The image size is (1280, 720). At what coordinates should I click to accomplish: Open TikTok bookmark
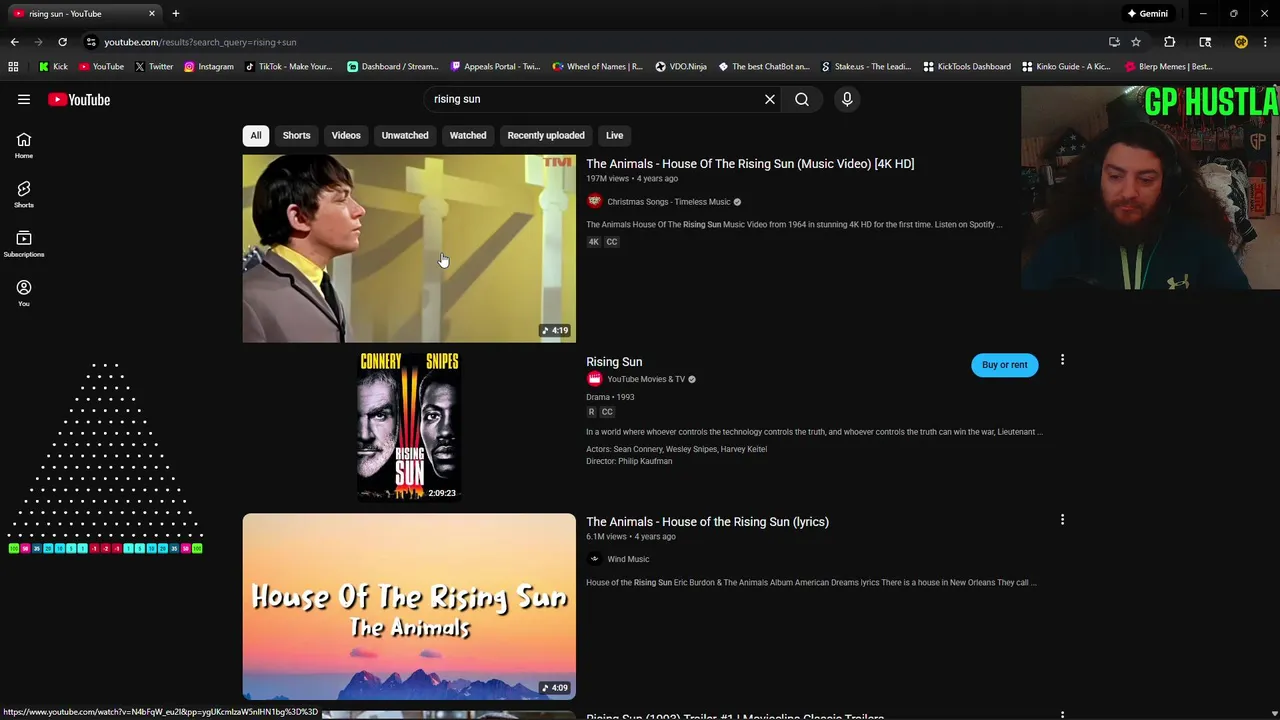(x=287, y=67)
